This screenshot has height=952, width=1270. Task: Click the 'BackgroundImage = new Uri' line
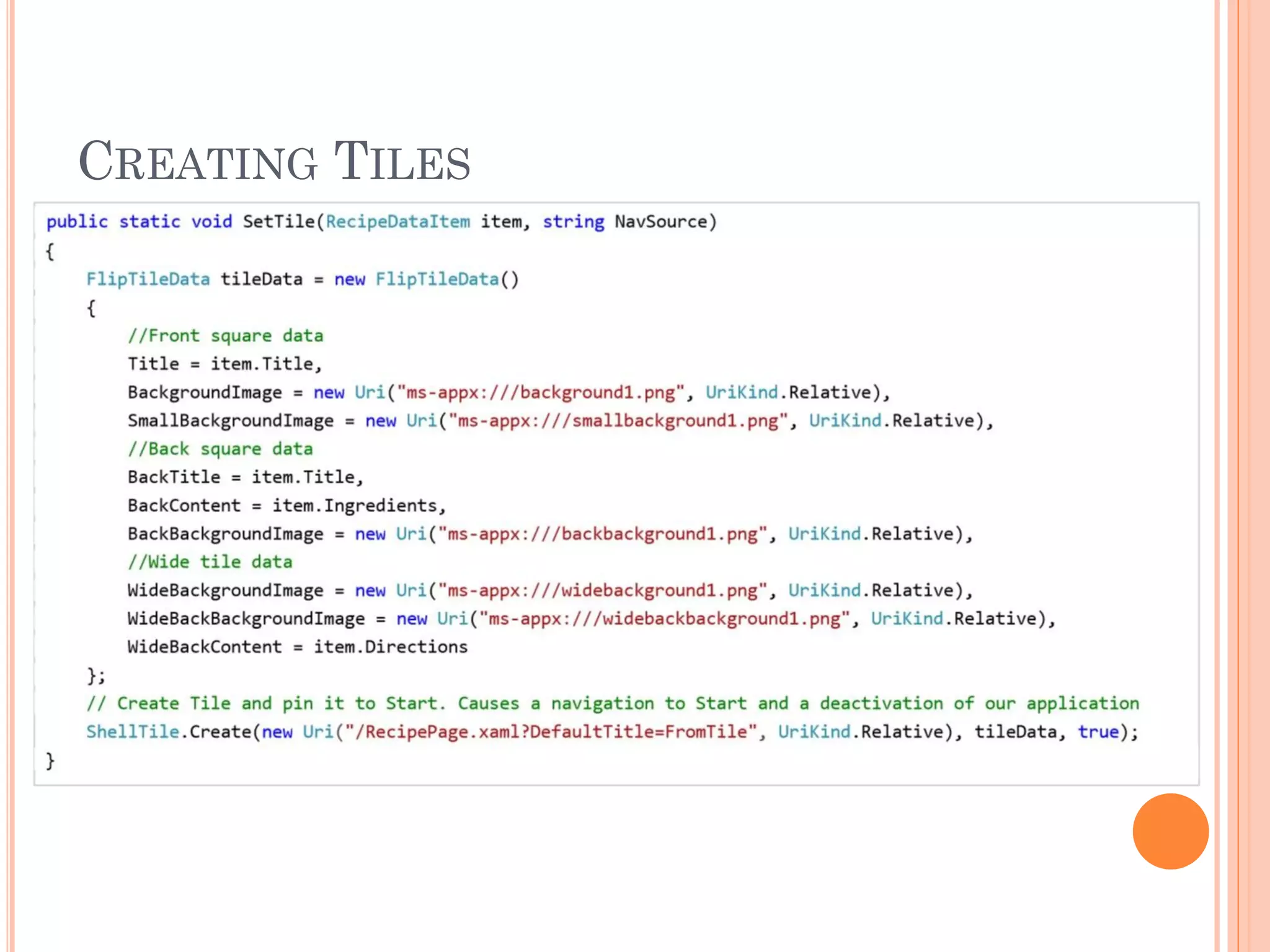pos(509,393)
